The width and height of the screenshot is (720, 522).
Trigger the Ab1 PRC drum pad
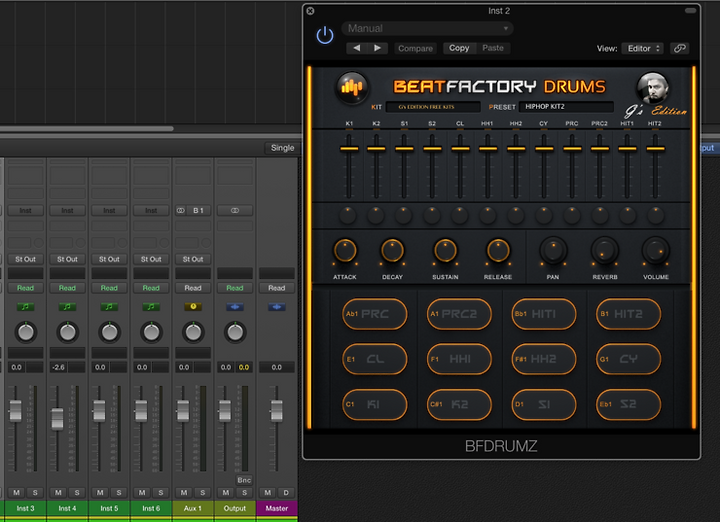click(375, 314)
